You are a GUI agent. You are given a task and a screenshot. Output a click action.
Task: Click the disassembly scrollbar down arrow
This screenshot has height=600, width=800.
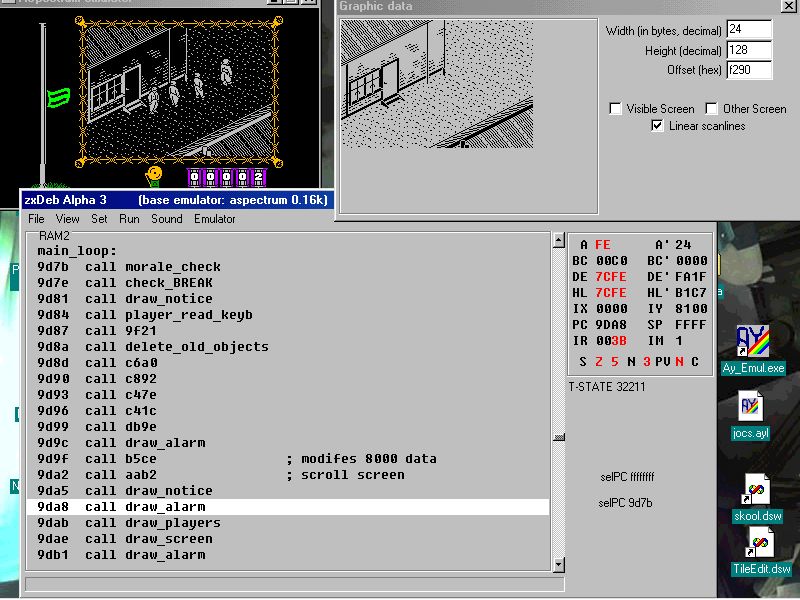pos(559,564)
